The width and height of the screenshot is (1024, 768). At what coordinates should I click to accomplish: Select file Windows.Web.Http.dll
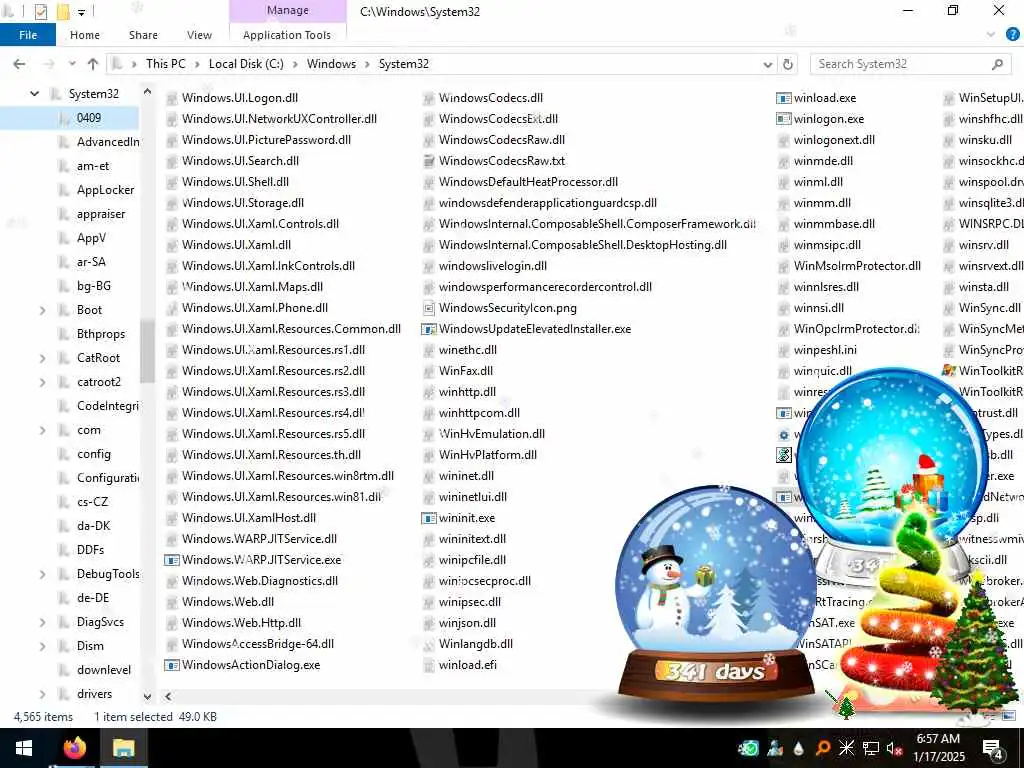pos(241,623)
